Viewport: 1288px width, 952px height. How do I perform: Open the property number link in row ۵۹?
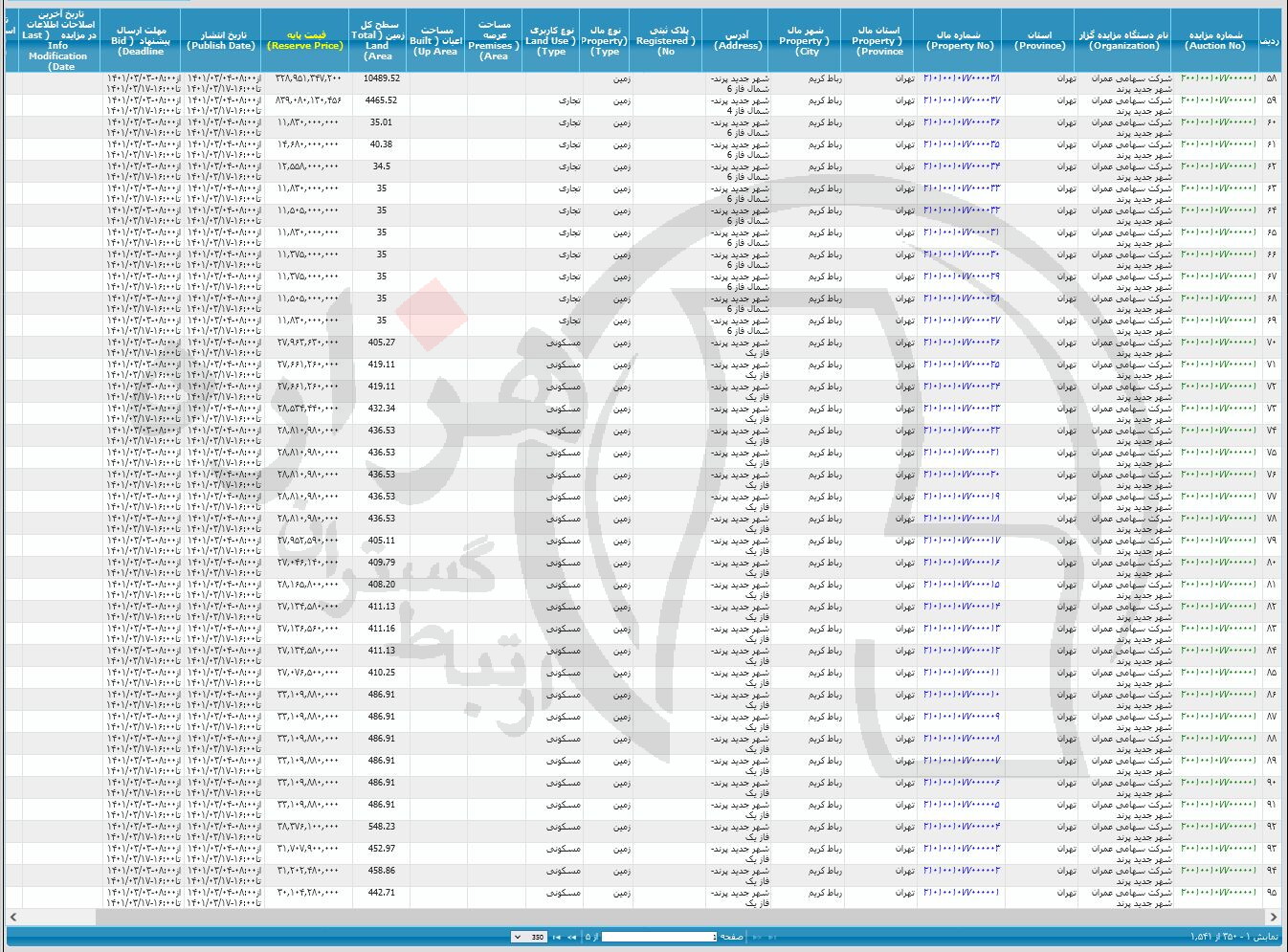(962, 100)
